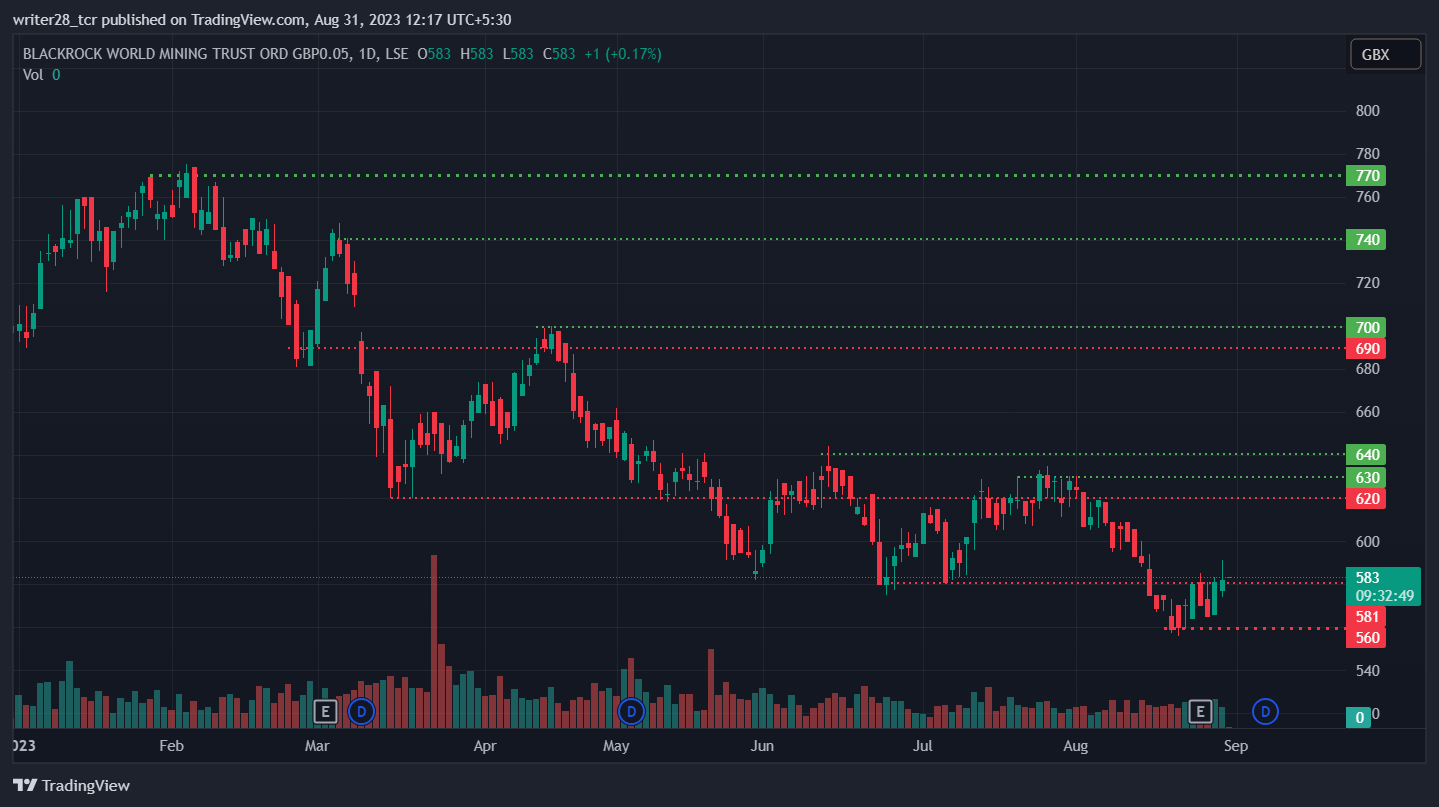The image size is (1439, 807).
Task: Click the D dividend marker near March
Action: point(361,712)
